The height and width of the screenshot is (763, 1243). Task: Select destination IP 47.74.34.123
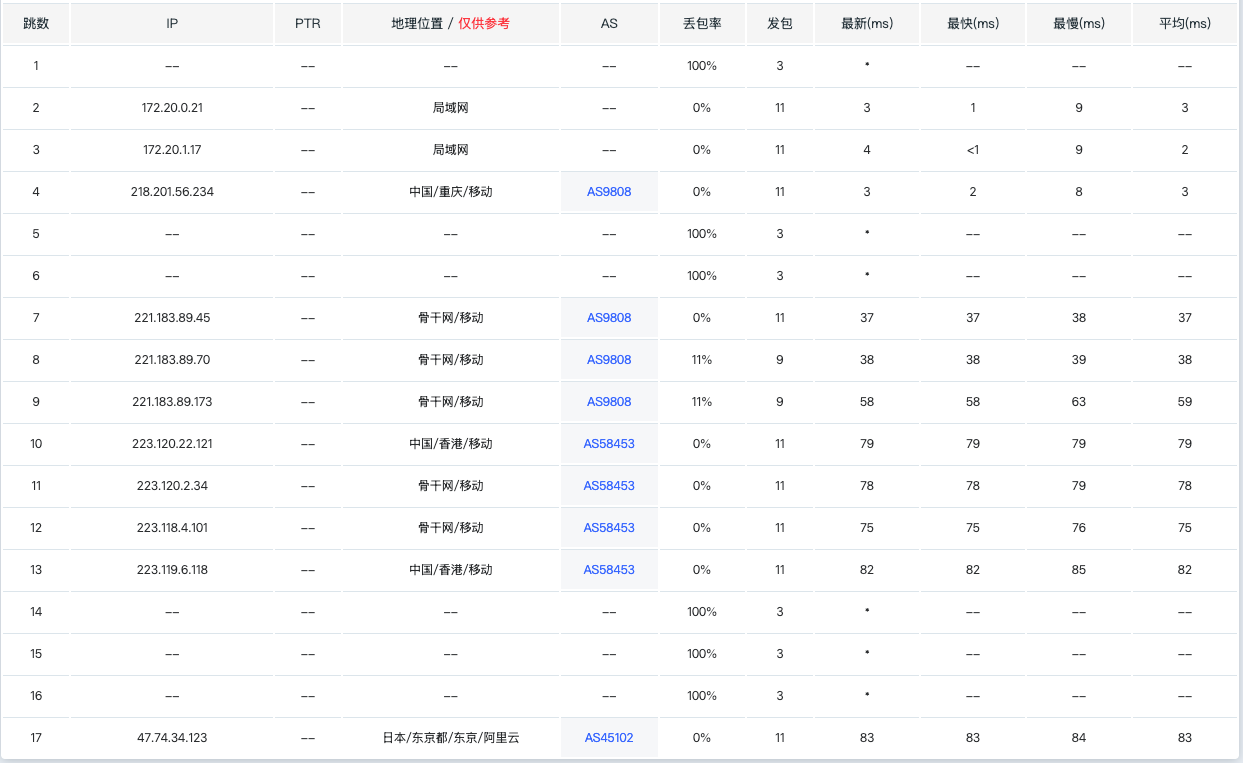(x=172, y=738)
